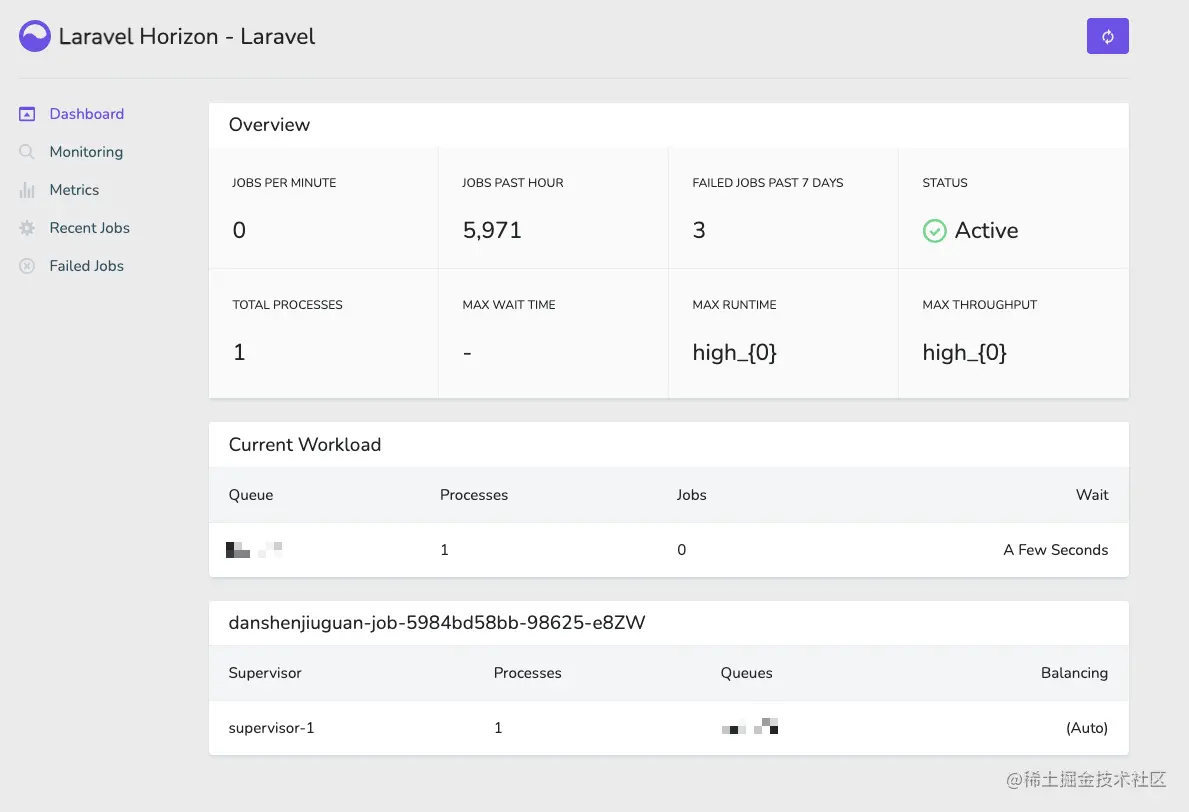This screenshot has width=1189, height=812.
Task: Click 'A Few Seconds' wait value
Action: pyautogui.click(x=1056, y=550)
